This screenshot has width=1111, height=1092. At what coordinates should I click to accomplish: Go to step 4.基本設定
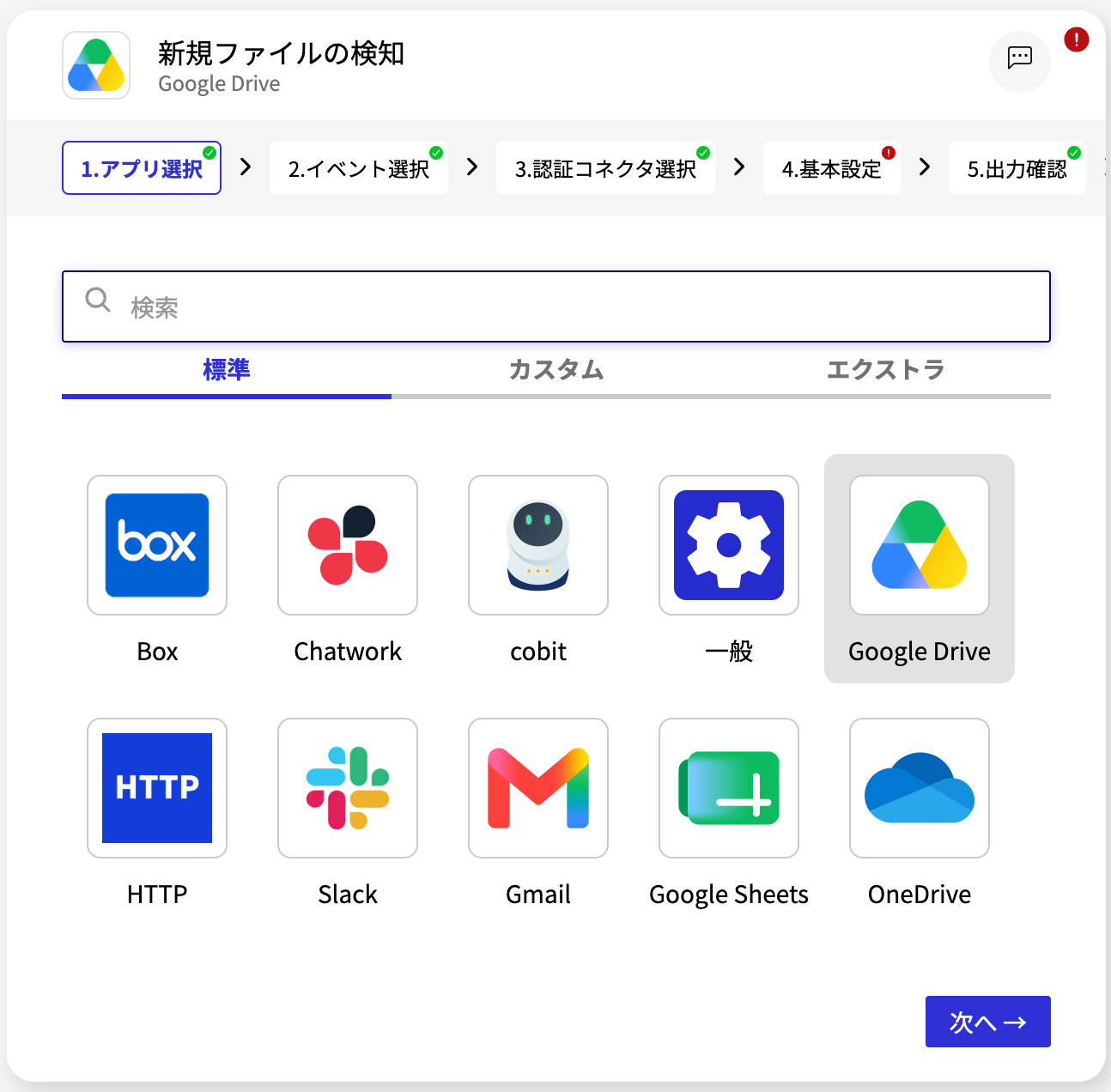832,168
